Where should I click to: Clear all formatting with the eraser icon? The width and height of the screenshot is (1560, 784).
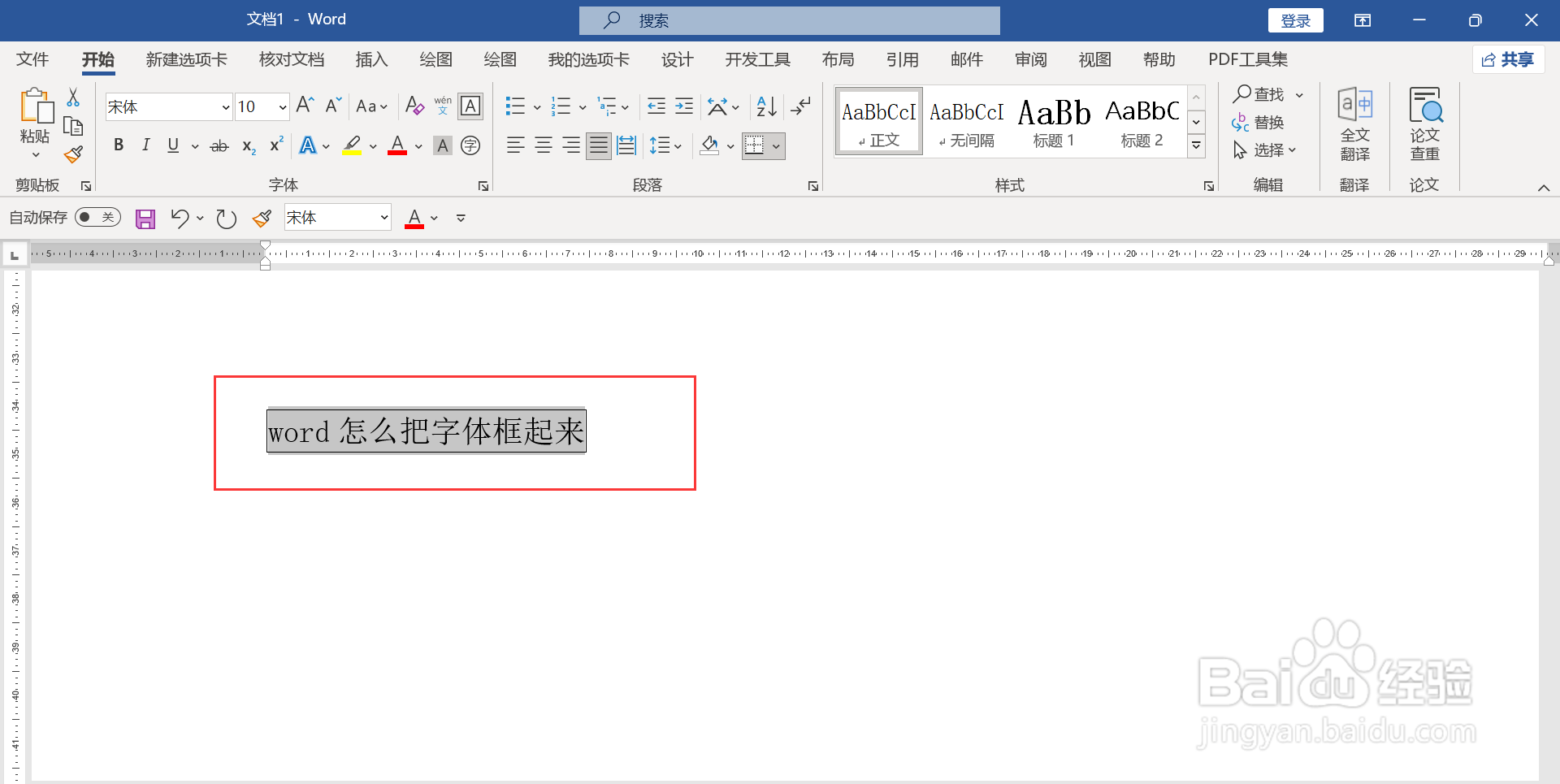click(414, 106)
